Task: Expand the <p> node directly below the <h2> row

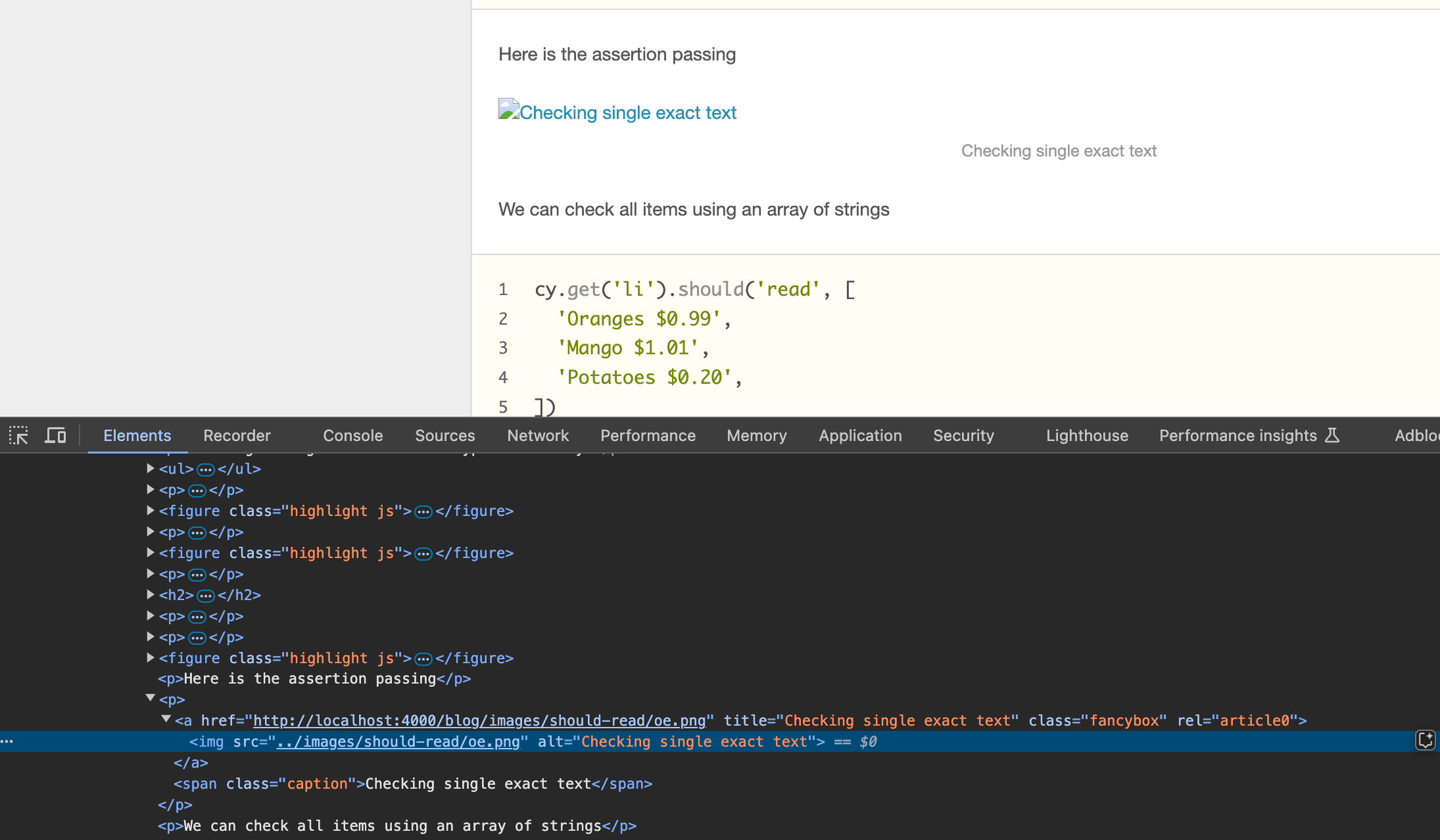Action: (x=150, y=616)
